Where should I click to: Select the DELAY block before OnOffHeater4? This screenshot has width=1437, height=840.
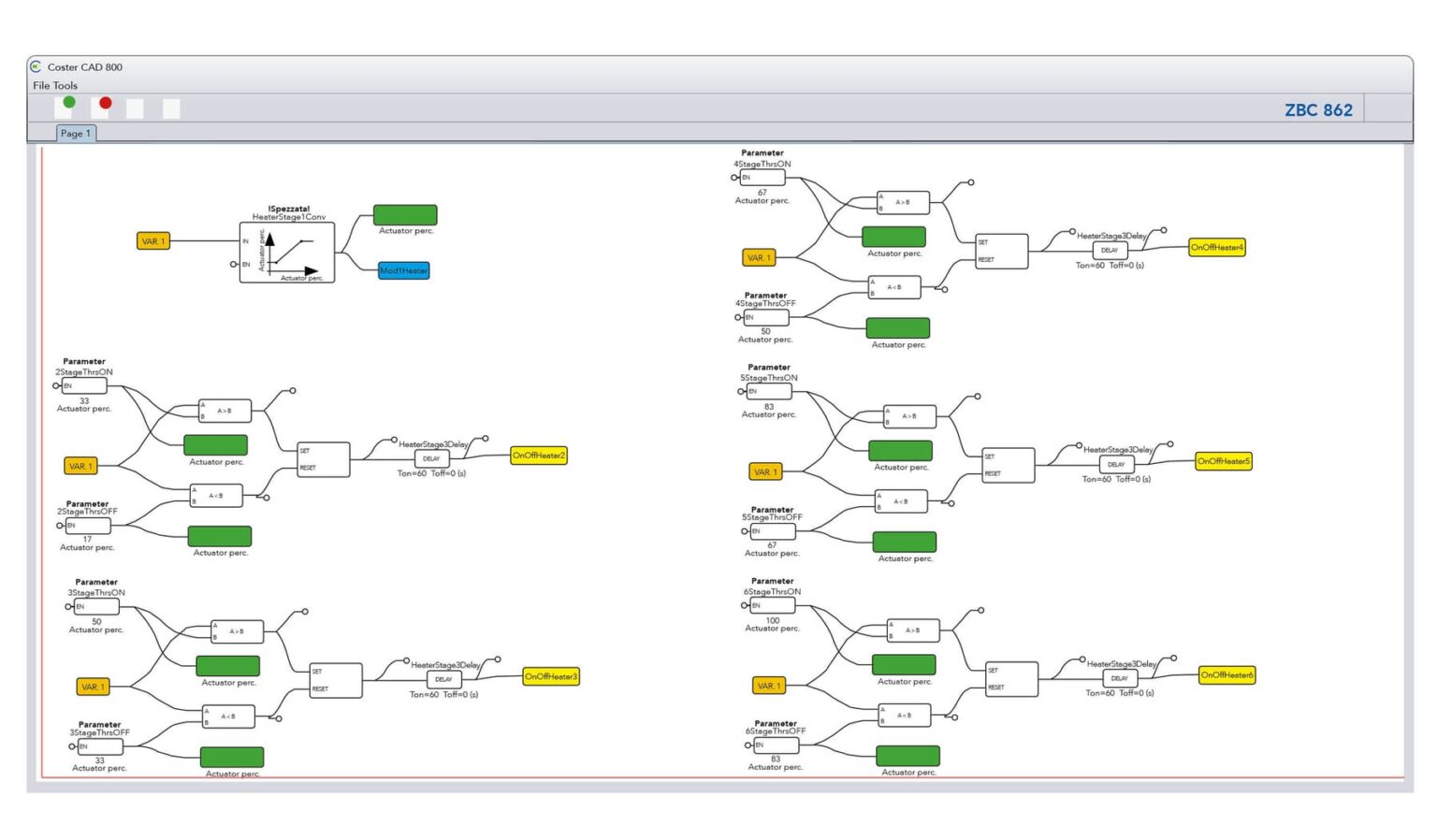point(1110,250)
